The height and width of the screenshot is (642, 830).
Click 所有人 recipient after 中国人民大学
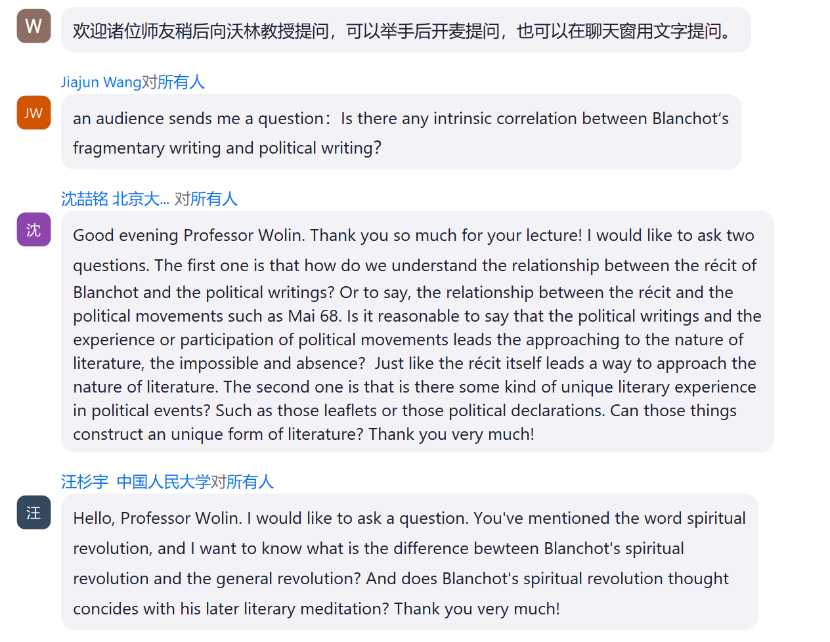pyautogui.click(x=250, y=482)
